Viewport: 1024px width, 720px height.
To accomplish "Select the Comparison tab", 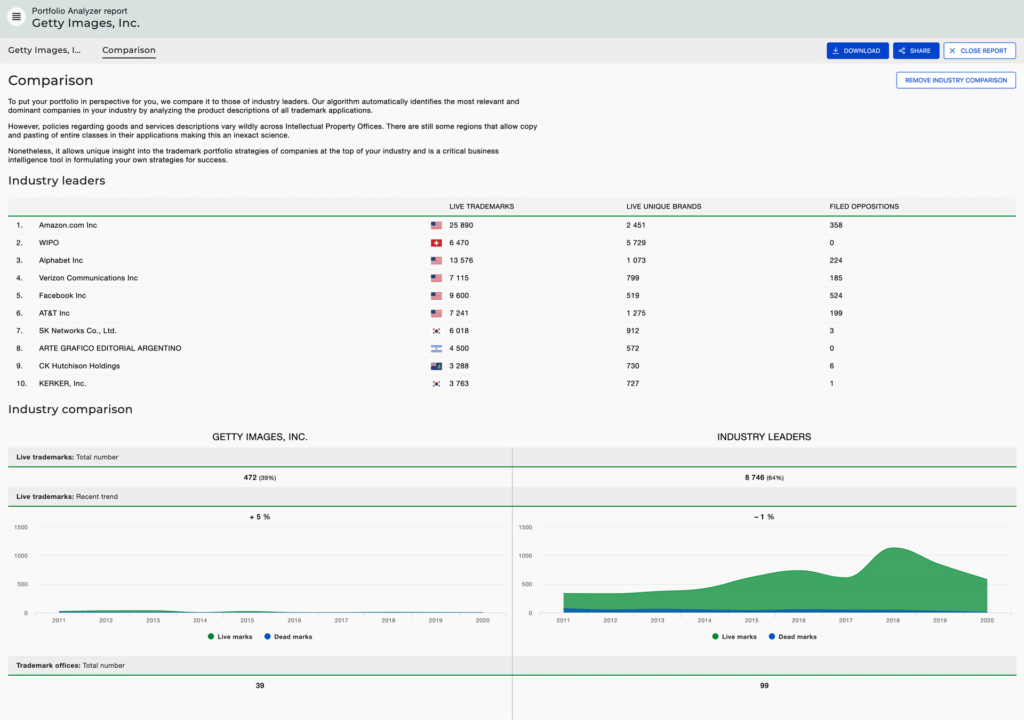I will click(129, 50).
